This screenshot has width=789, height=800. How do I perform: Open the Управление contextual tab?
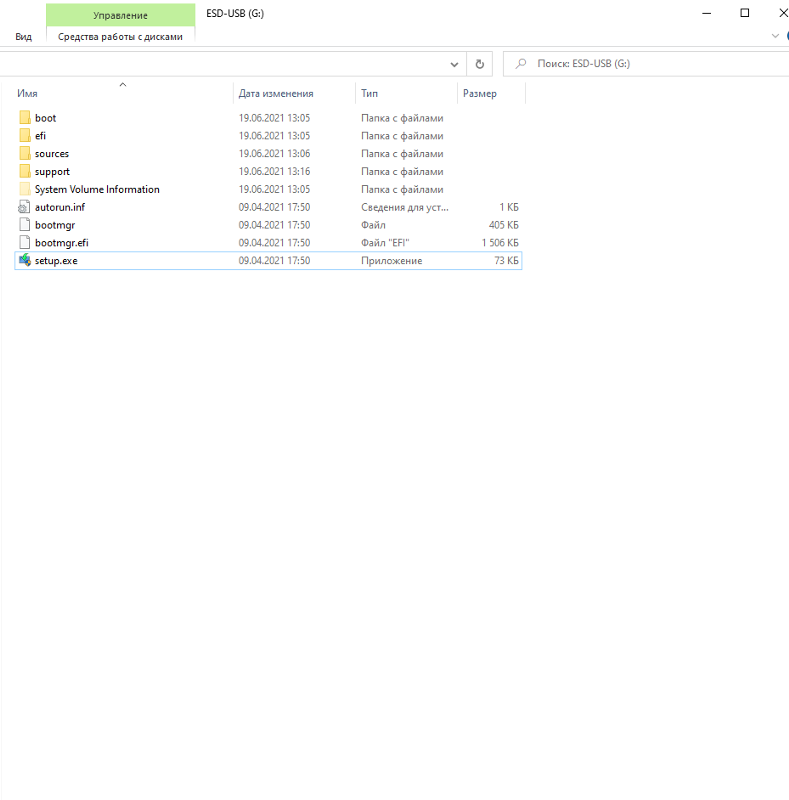120,15
